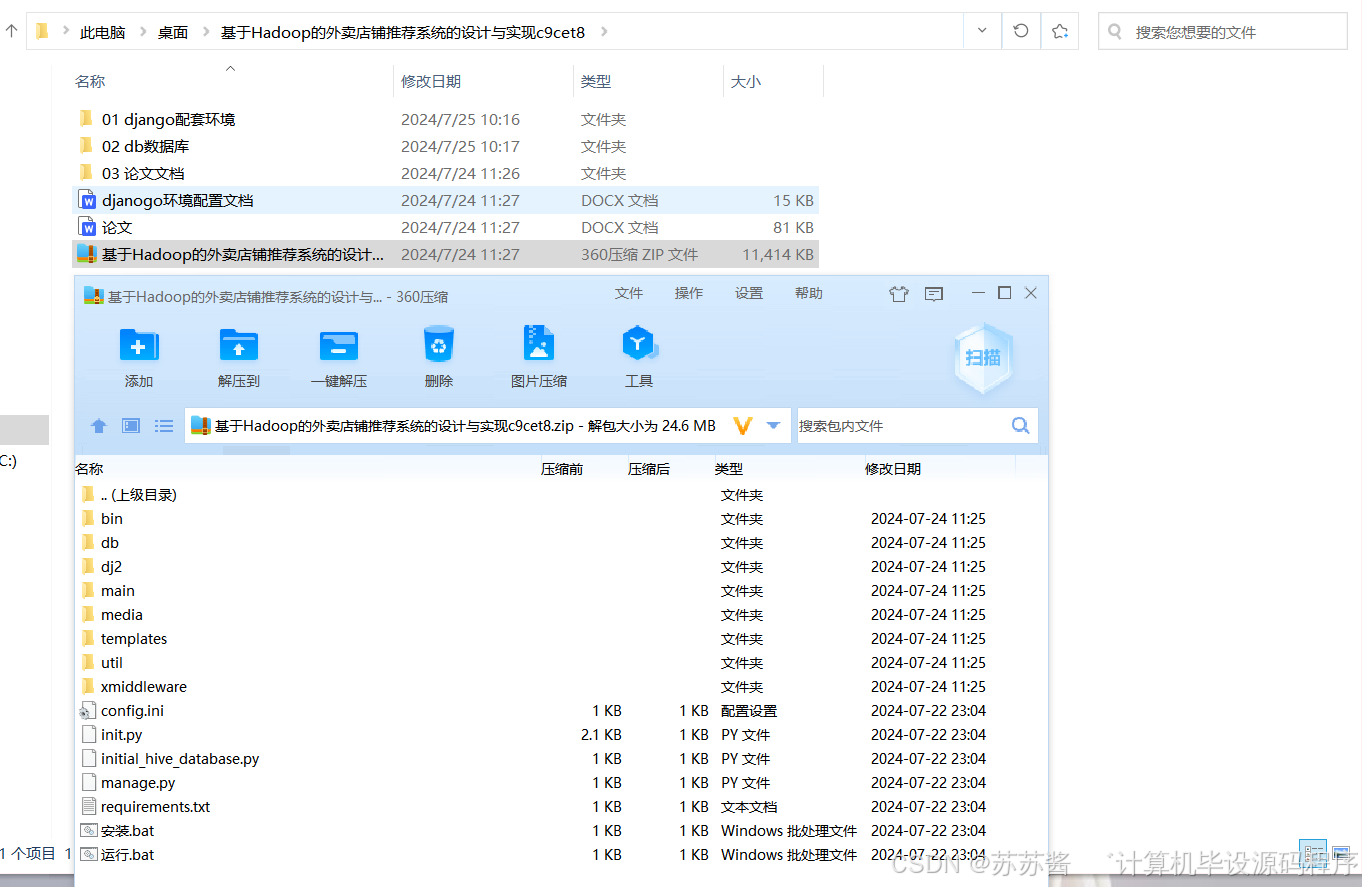The width and height of the screenshot is (1362, 887).
Task: Go up a level using the 上级目录 arrow
Action: [x=98, y=425]
